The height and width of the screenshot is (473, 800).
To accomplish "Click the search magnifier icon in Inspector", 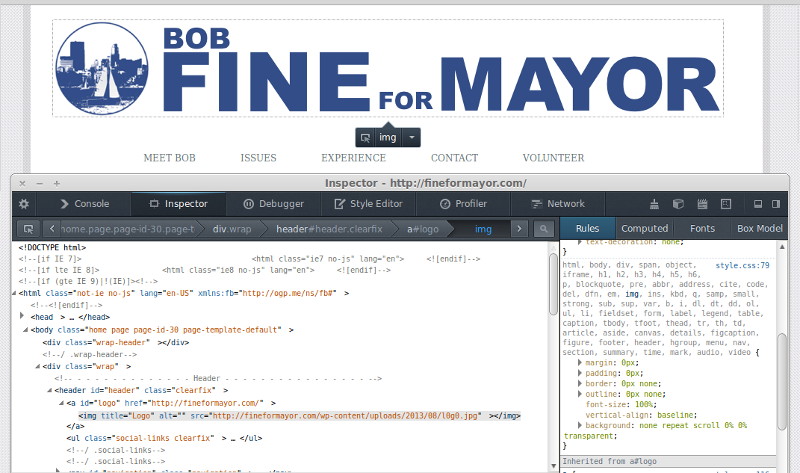I will click(545, 229).
